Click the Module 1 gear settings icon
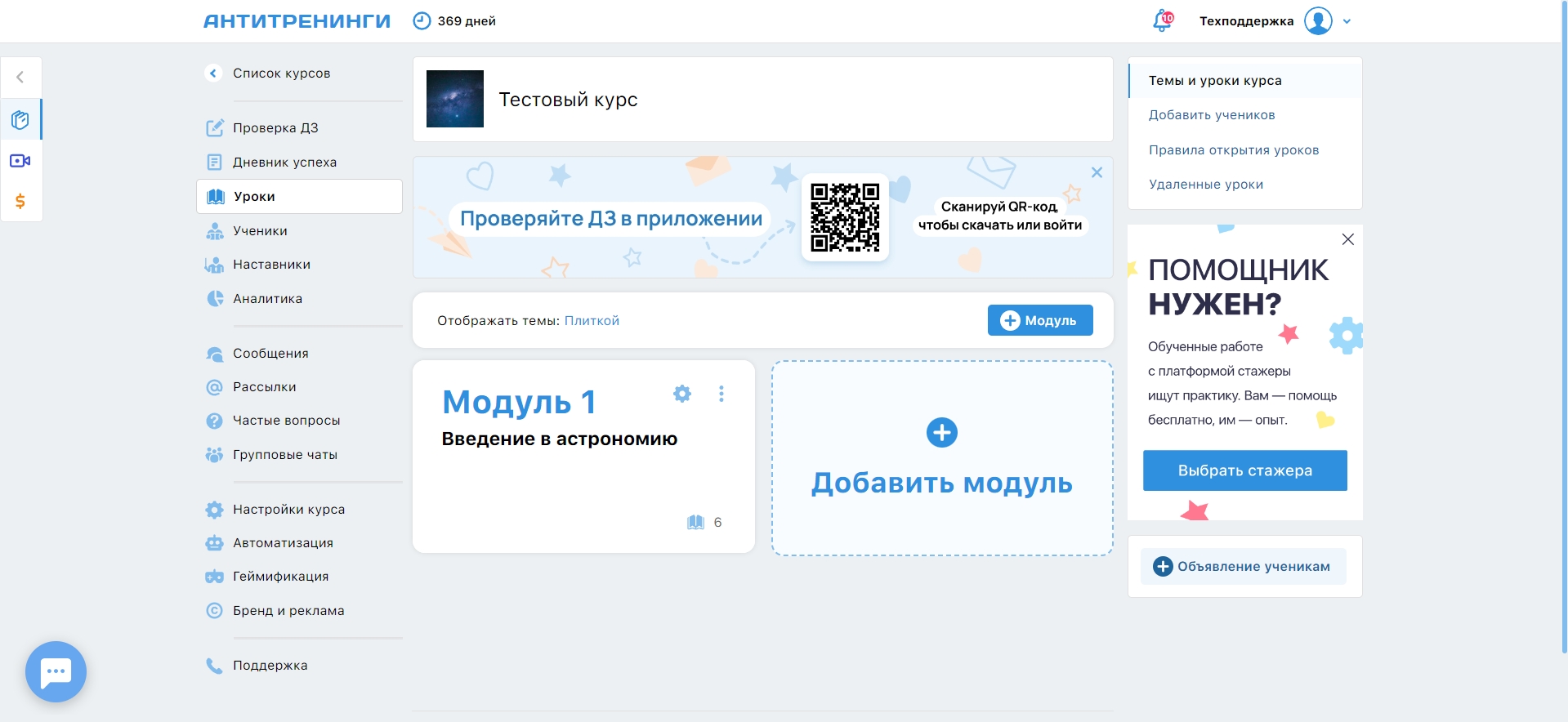Viewport: 1568px width, 722px height. [x=681, y=394]
